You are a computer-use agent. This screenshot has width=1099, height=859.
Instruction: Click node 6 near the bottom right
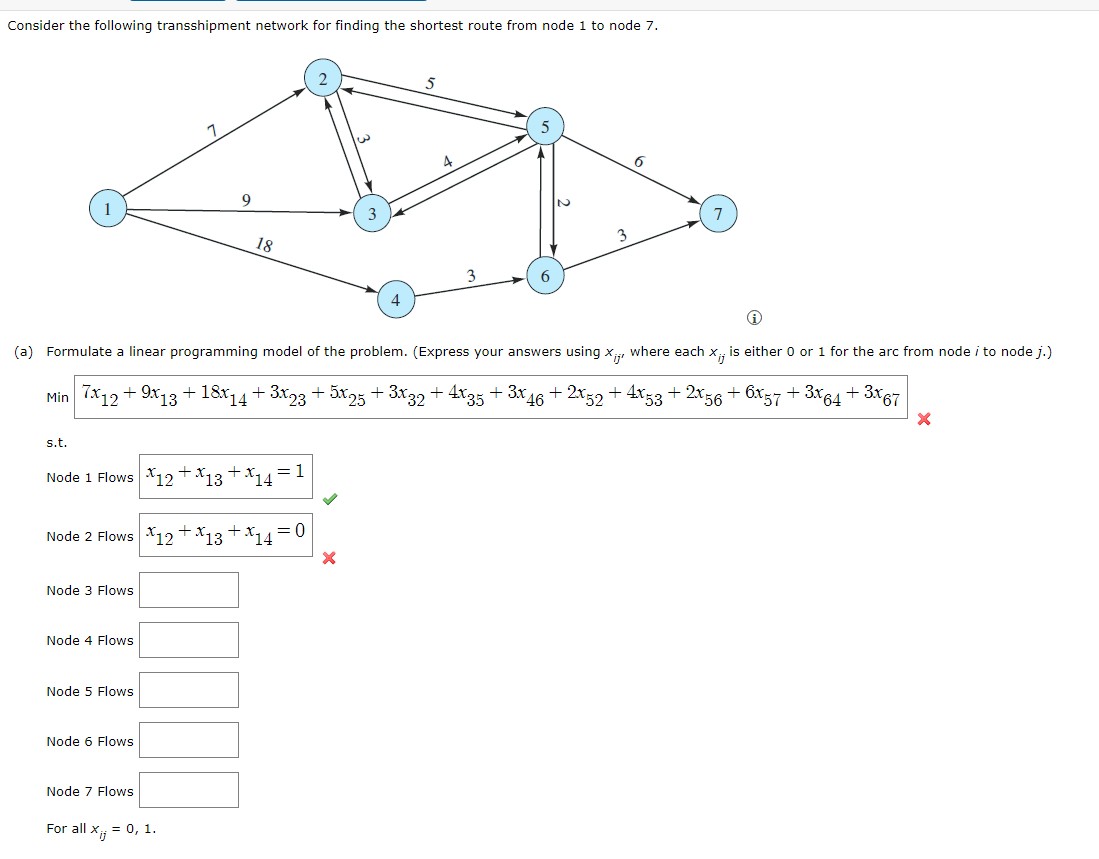click(x=544, y=276)
